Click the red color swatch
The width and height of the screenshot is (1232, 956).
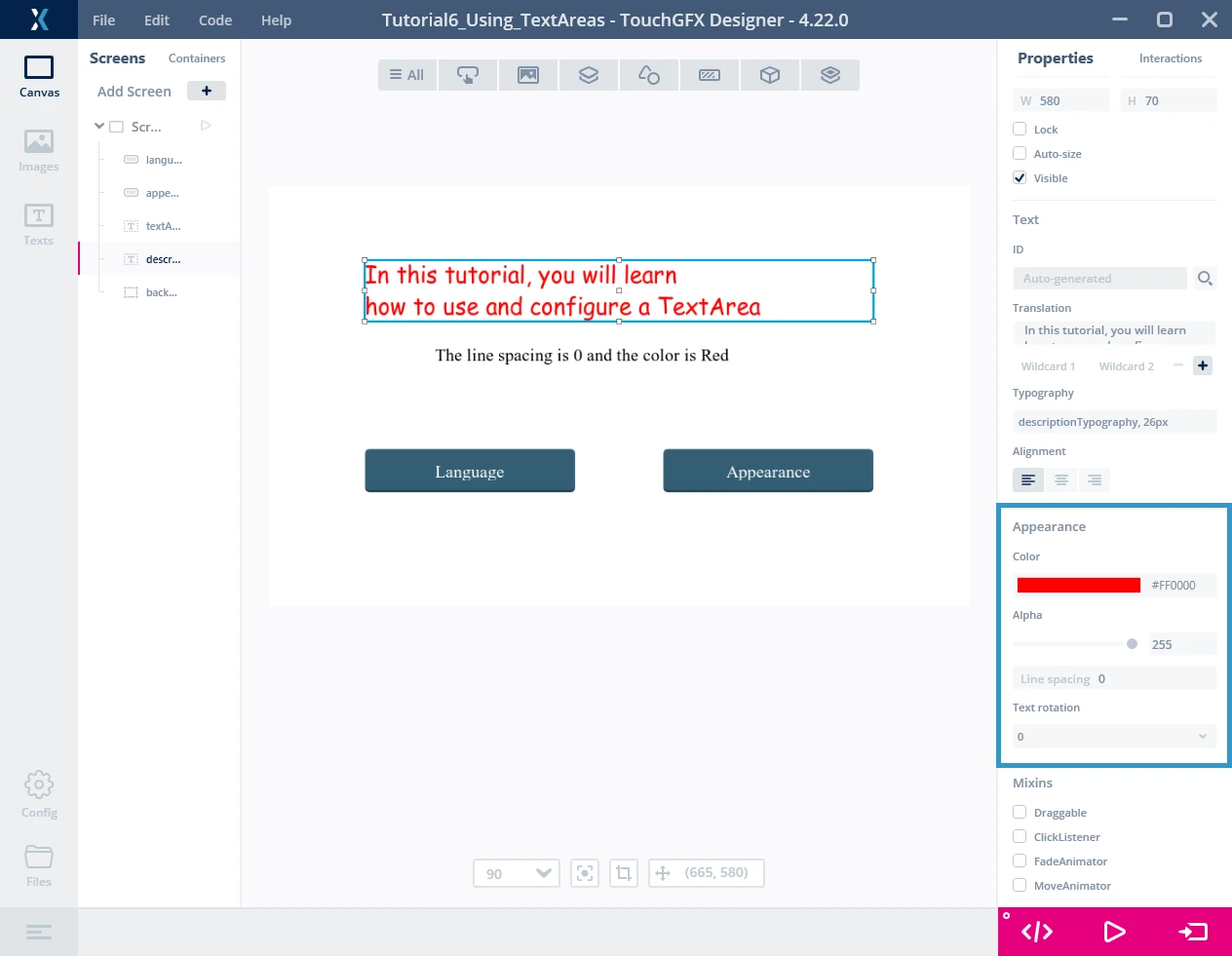(1078, 586)
